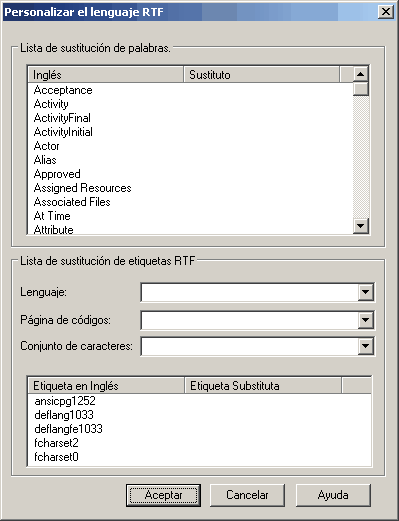The height and width of the screenshot is (521, 399).
Task: Select the ActivityInitial row
Action: [190, 132]
